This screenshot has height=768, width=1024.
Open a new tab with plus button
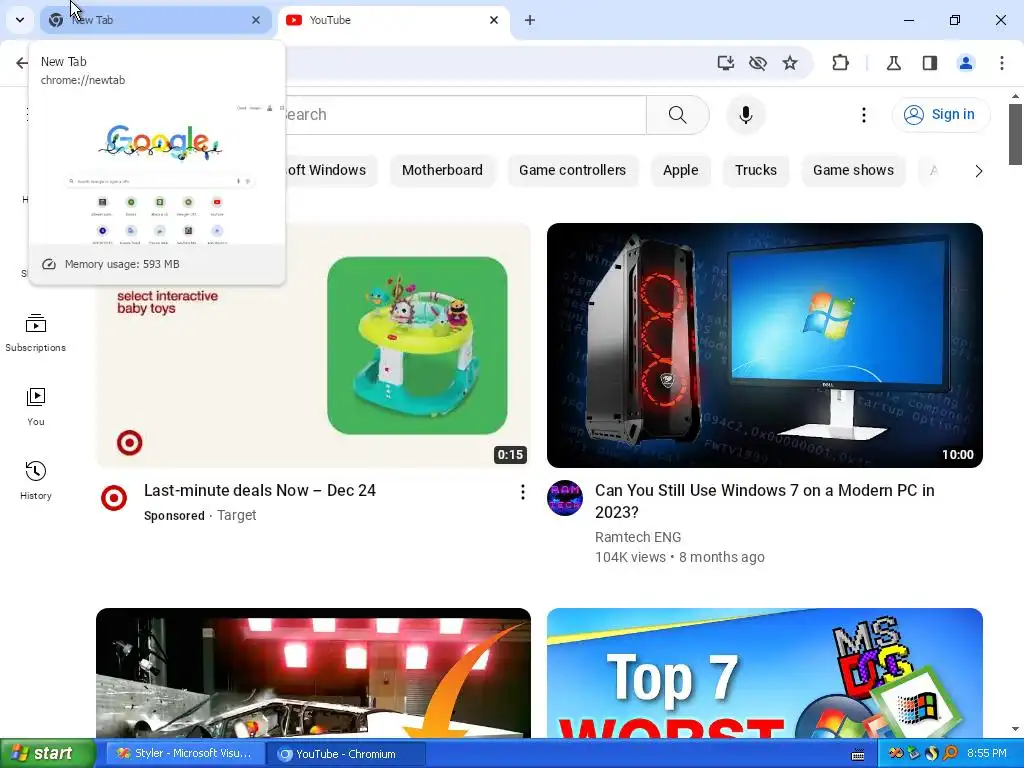point(530,20)
